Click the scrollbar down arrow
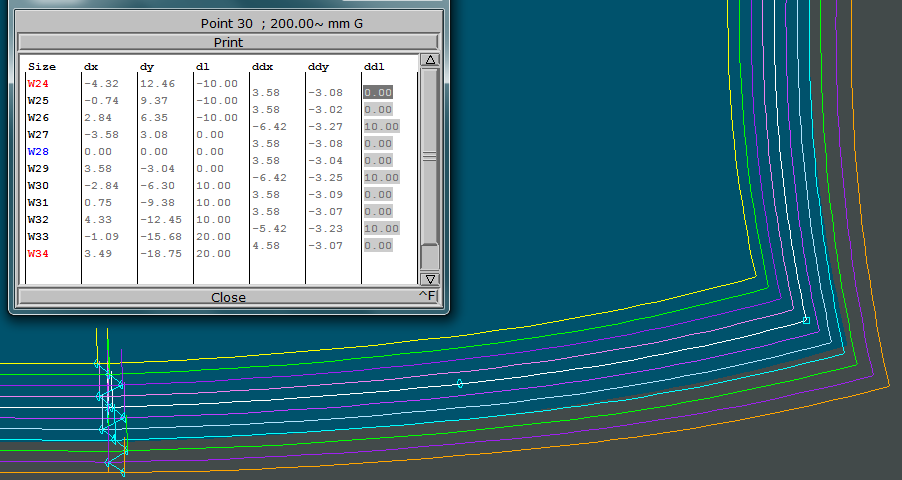Screen dimensions: 902x480 click(430, 279)
